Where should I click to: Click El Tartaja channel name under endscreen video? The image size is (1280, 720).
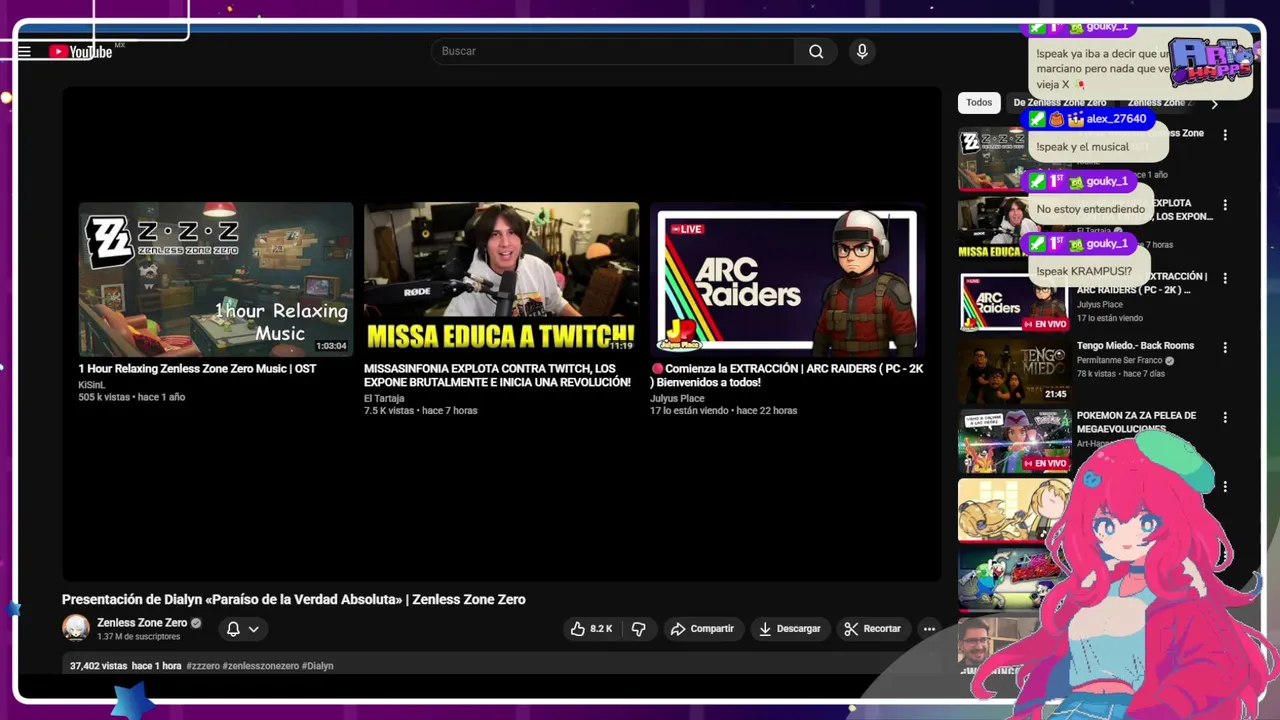click(x=385, y=399)
